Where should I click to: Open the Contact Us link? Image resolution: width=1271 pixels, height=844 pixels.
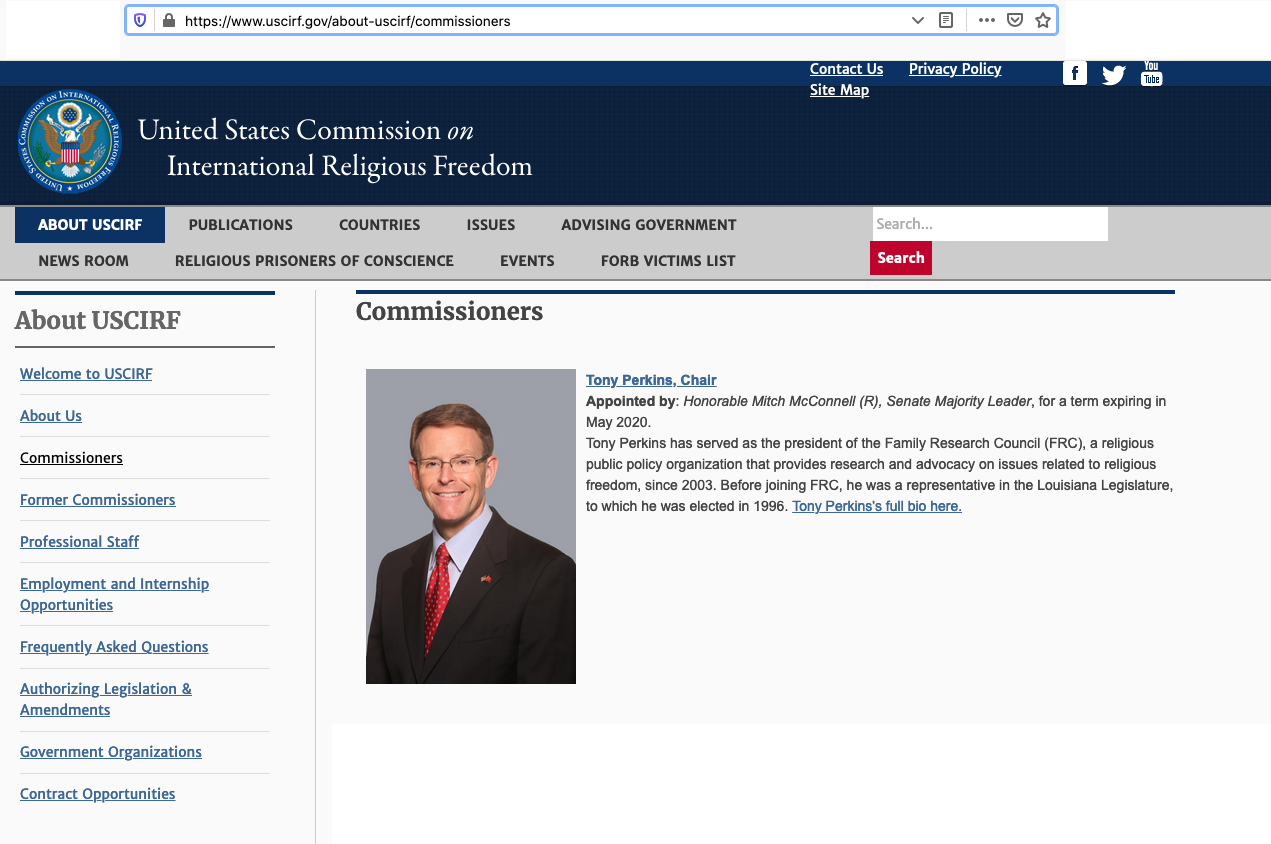pos(846,69)
